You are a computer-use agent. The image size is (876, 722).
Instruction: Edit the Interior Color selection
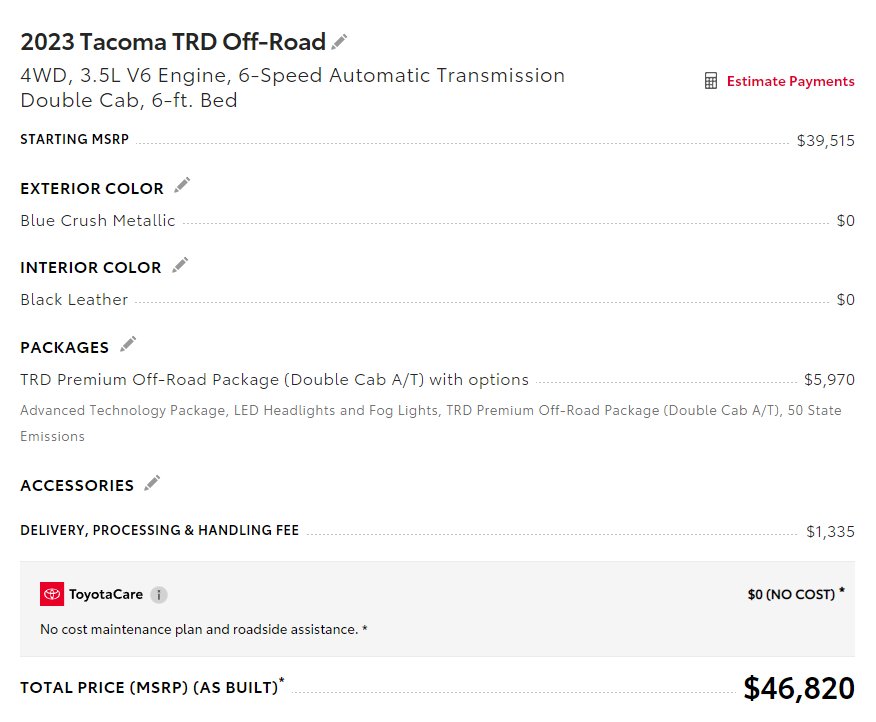click(180, 265)
